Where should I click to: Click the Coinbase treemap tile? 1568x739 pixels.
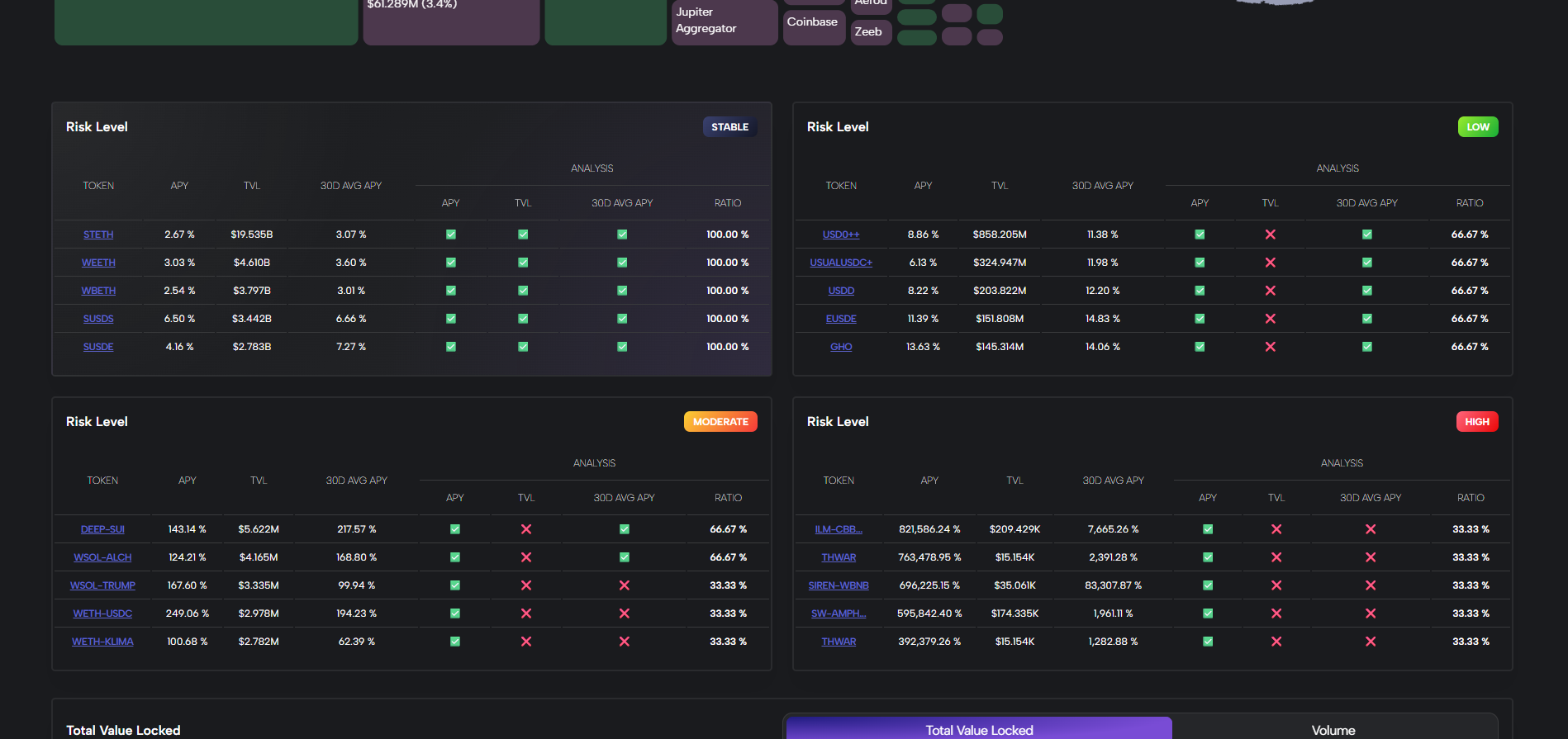tap(812, 24)
